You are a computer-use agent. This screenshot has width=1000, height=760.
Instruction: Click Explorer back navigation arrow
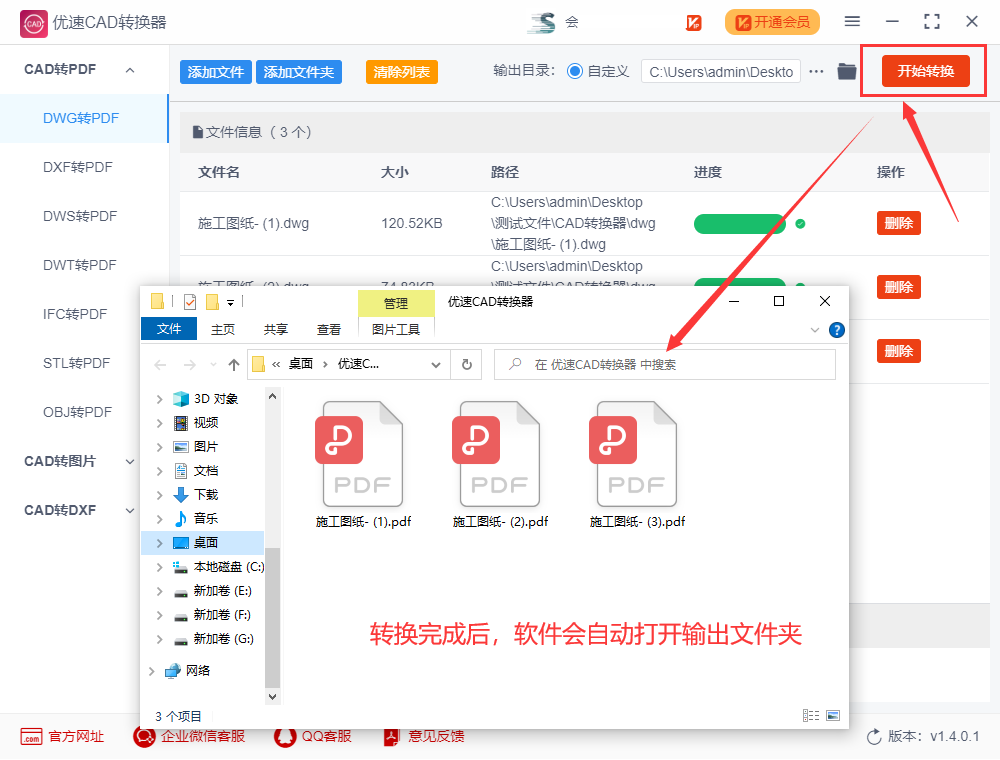(160, 365)
